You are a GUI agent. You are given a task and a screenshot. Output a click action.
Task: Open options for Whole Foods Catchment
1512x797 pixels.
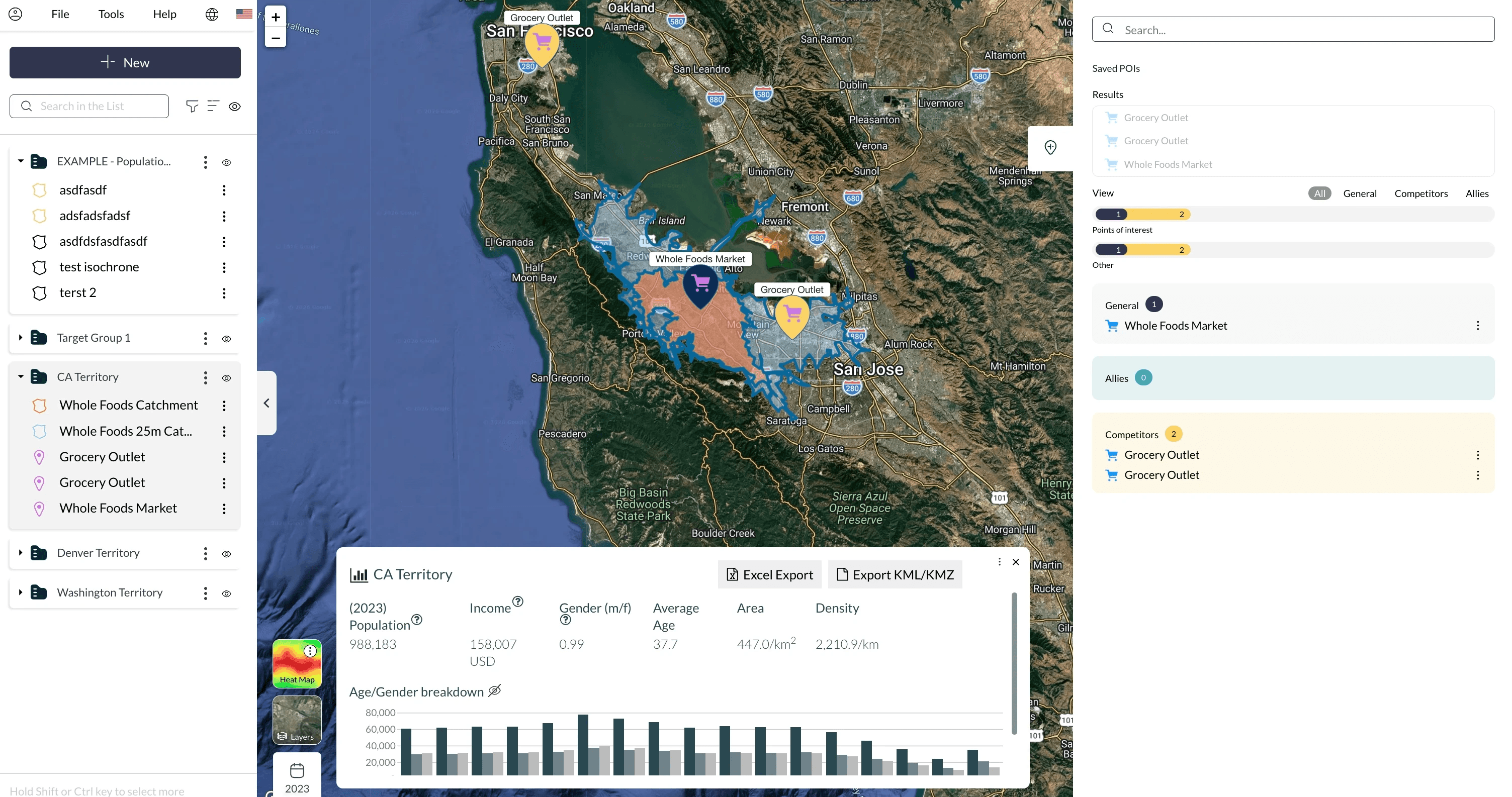click(x=224, y=405)
